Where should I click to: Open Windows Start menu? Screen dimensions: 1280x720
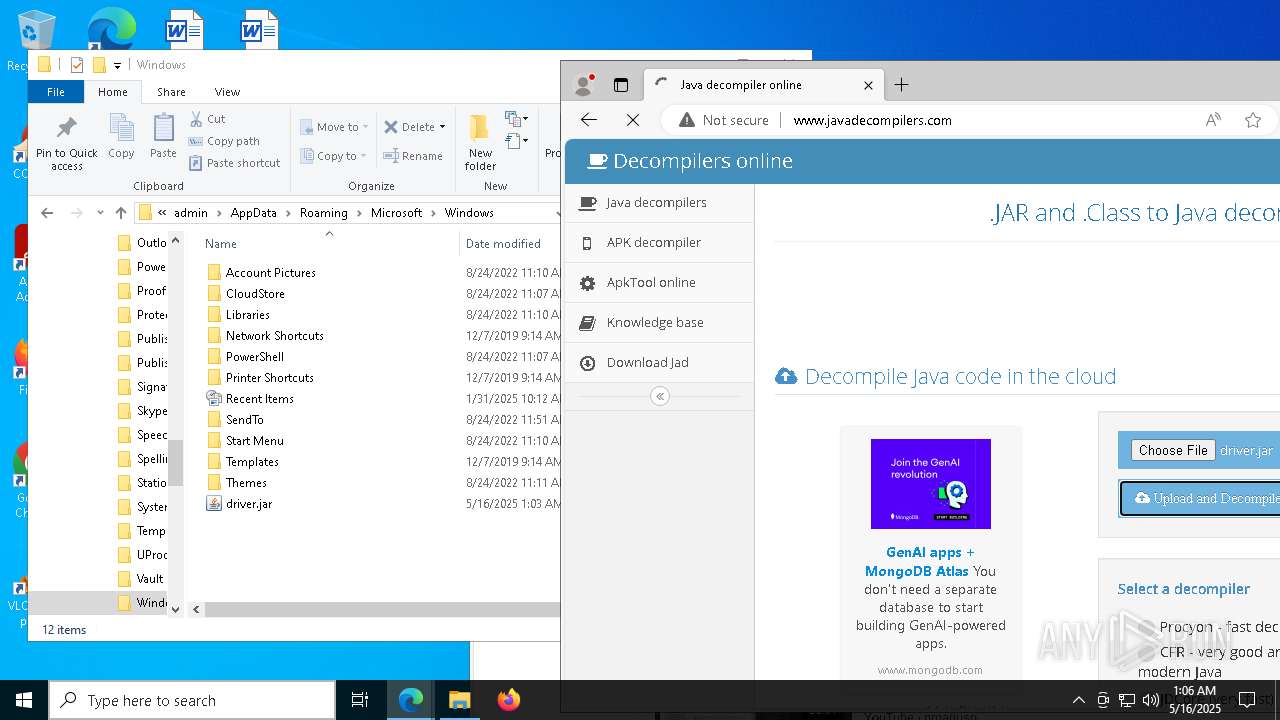(24, 700)
